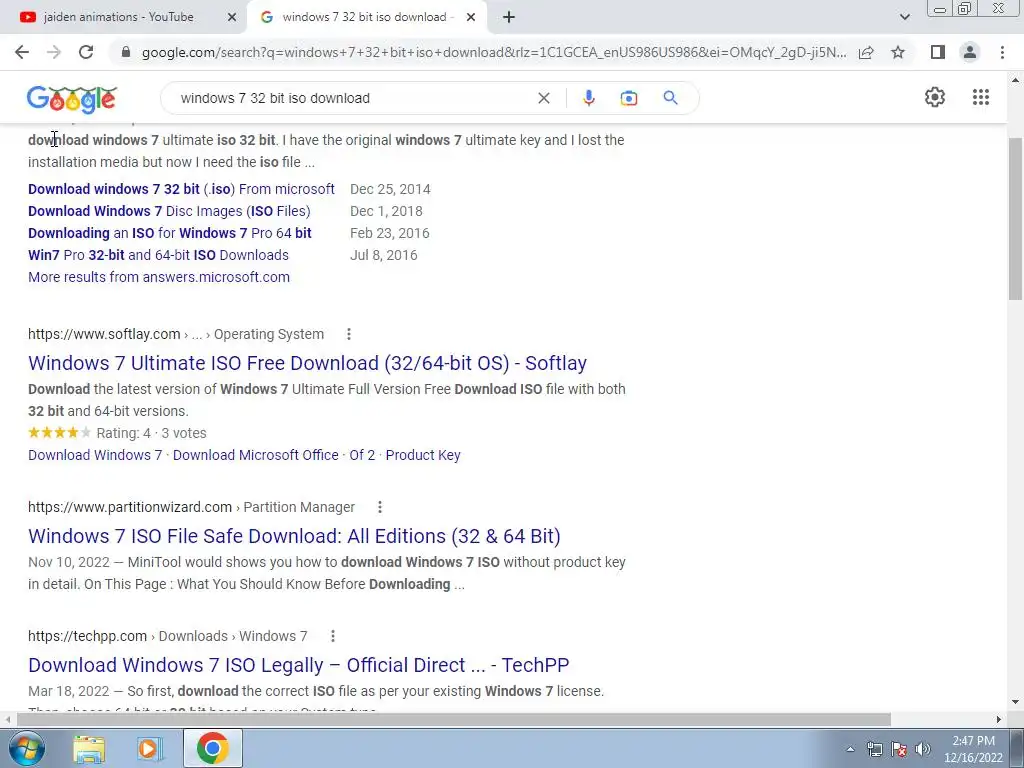Click More results from answers.microsoft.com
The height and width of the screenshot is (768, 1024).
click(159, 277)
